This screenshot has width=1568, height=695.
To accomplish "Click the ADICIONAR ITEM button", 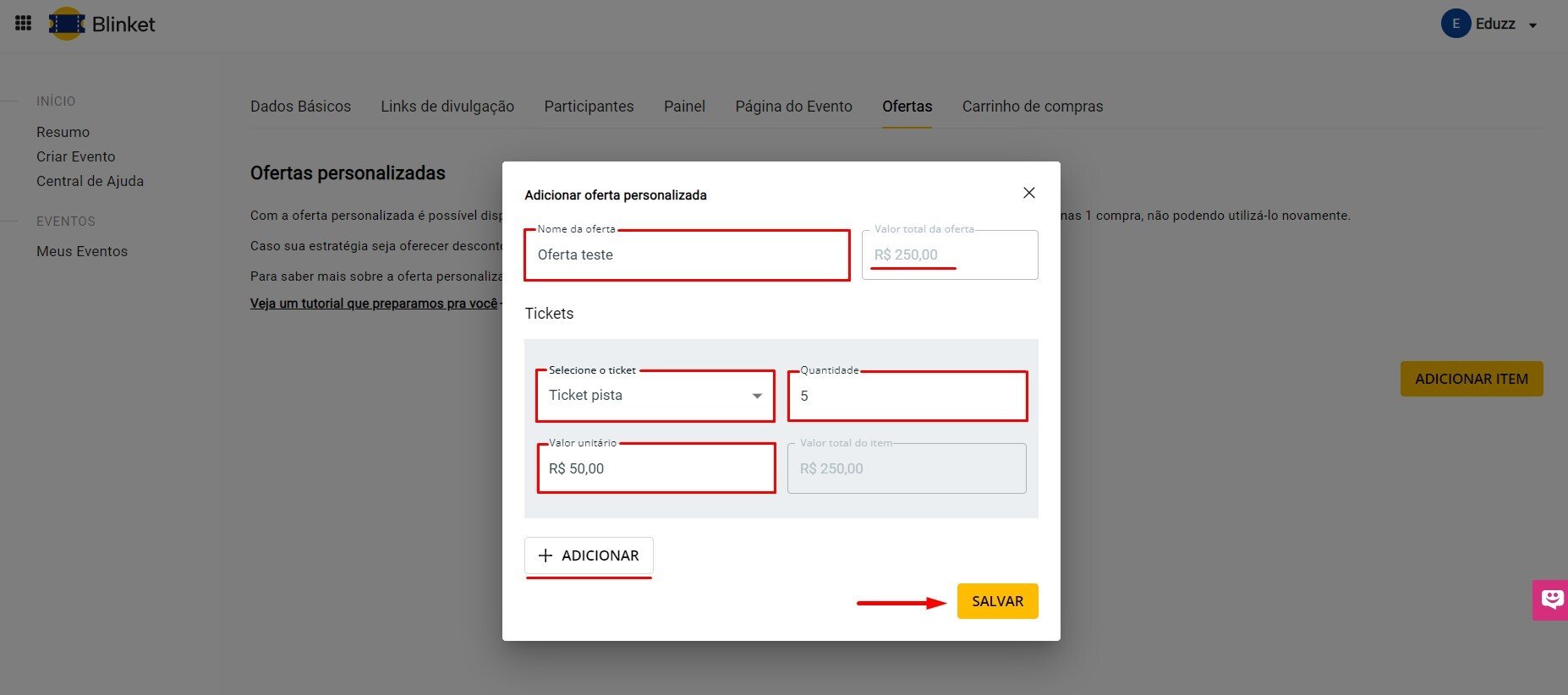I will point(1471,379).
